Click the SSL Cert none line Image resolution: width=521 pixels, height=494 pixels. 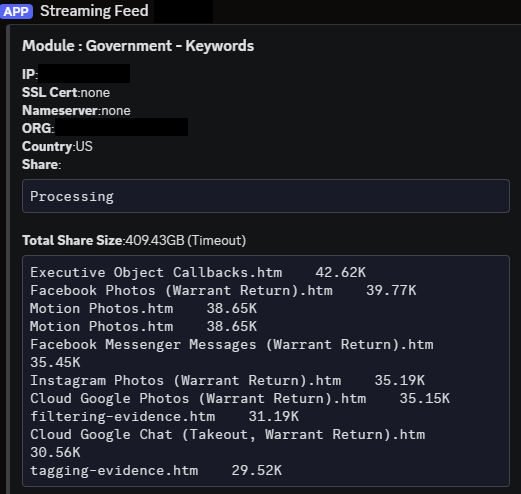pyautogui.click(x=66, y=92)
